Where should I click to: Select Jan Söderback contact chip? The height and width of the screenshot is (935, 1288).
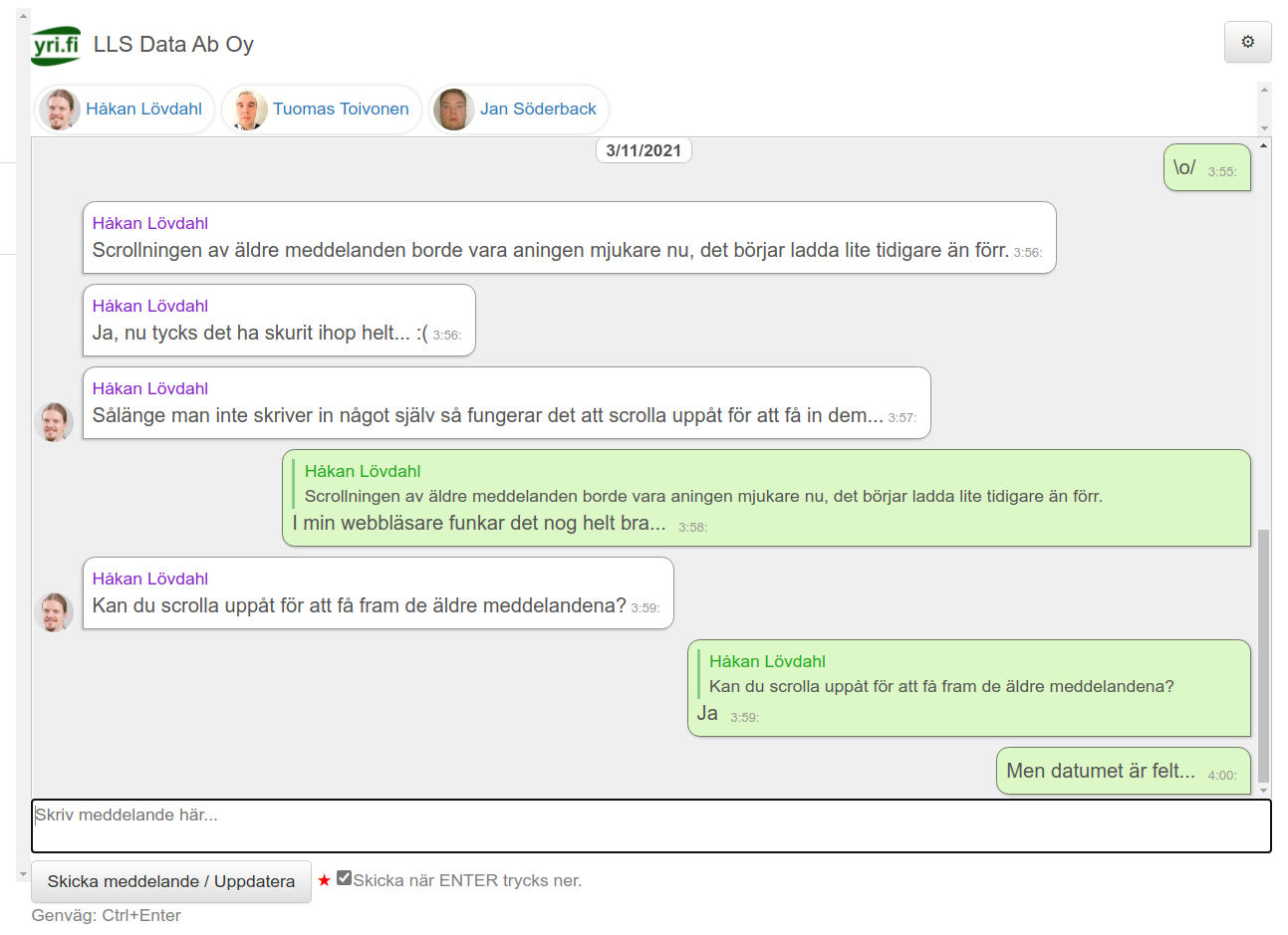point(518,109)
